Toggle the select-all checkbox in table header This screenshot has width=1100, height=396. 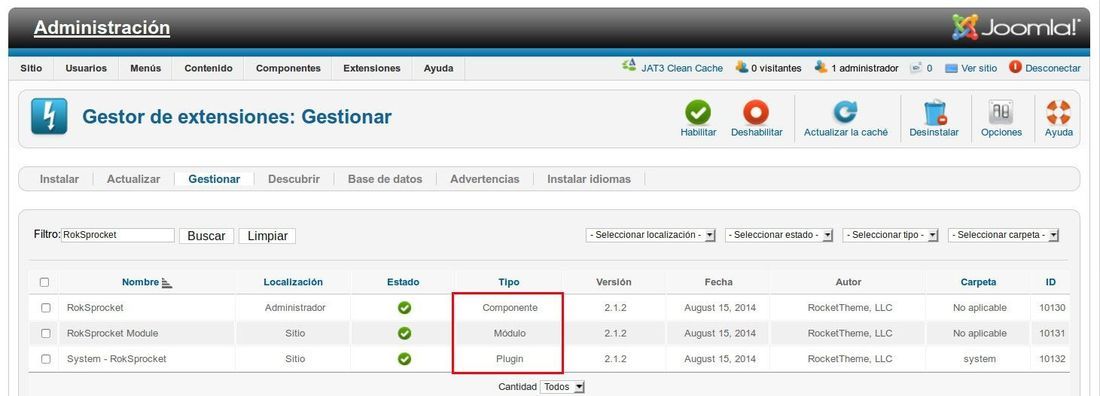[44, 282]
